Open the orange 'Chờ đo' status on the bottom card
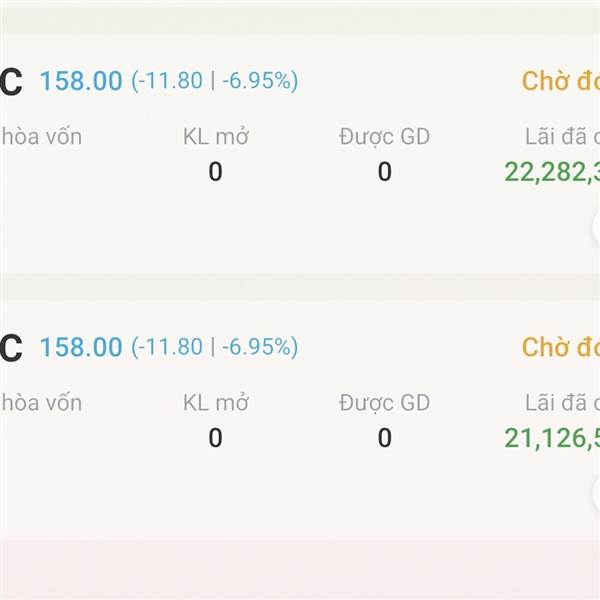This screenshot has width=600, height=600. [560, 347]
